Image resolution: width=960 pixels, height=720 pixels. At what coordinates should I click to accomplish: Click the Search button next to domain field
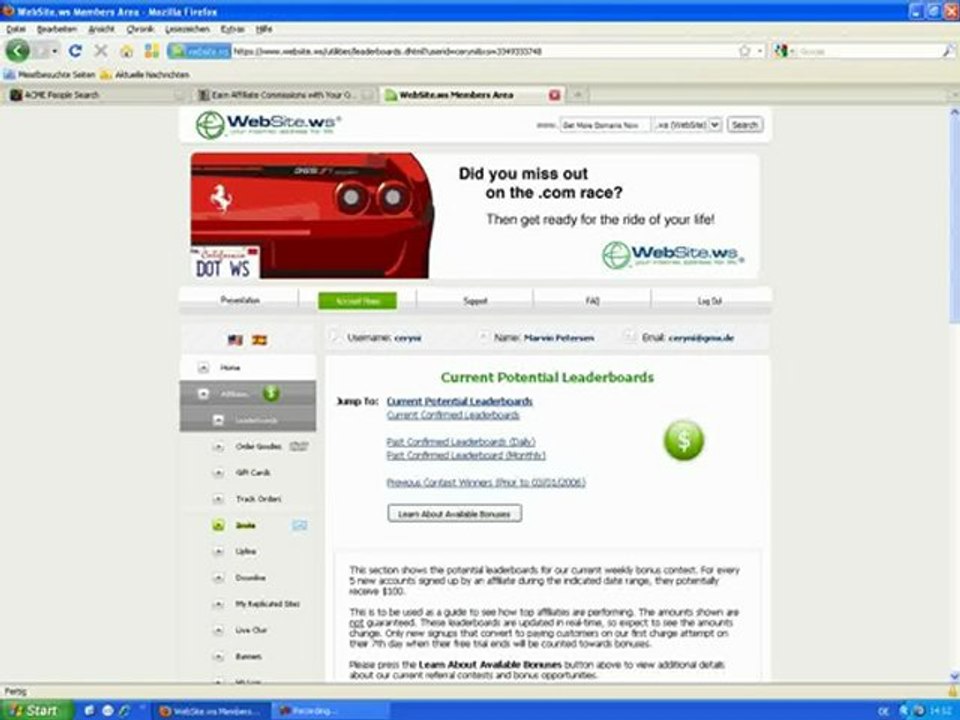pyautogui.click(x=744, y=125)
